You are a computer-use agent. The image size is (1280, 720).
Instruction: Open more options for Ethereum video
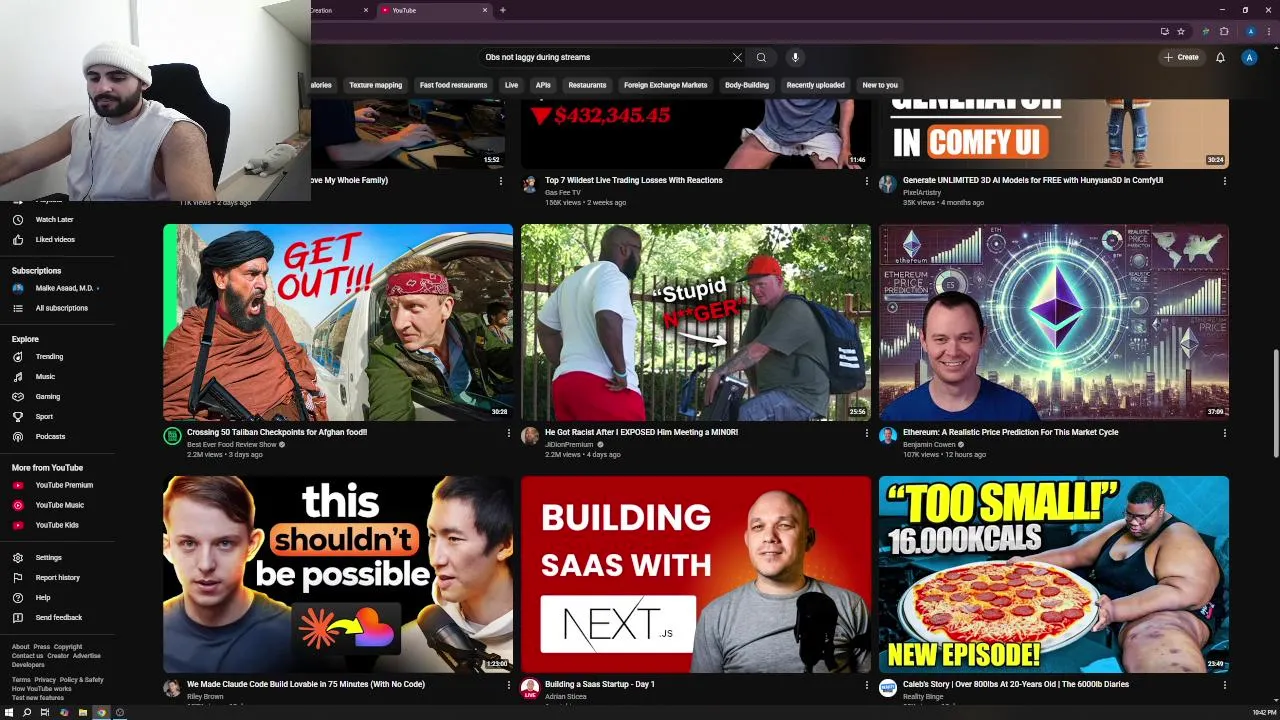(x=1224, y=433)
